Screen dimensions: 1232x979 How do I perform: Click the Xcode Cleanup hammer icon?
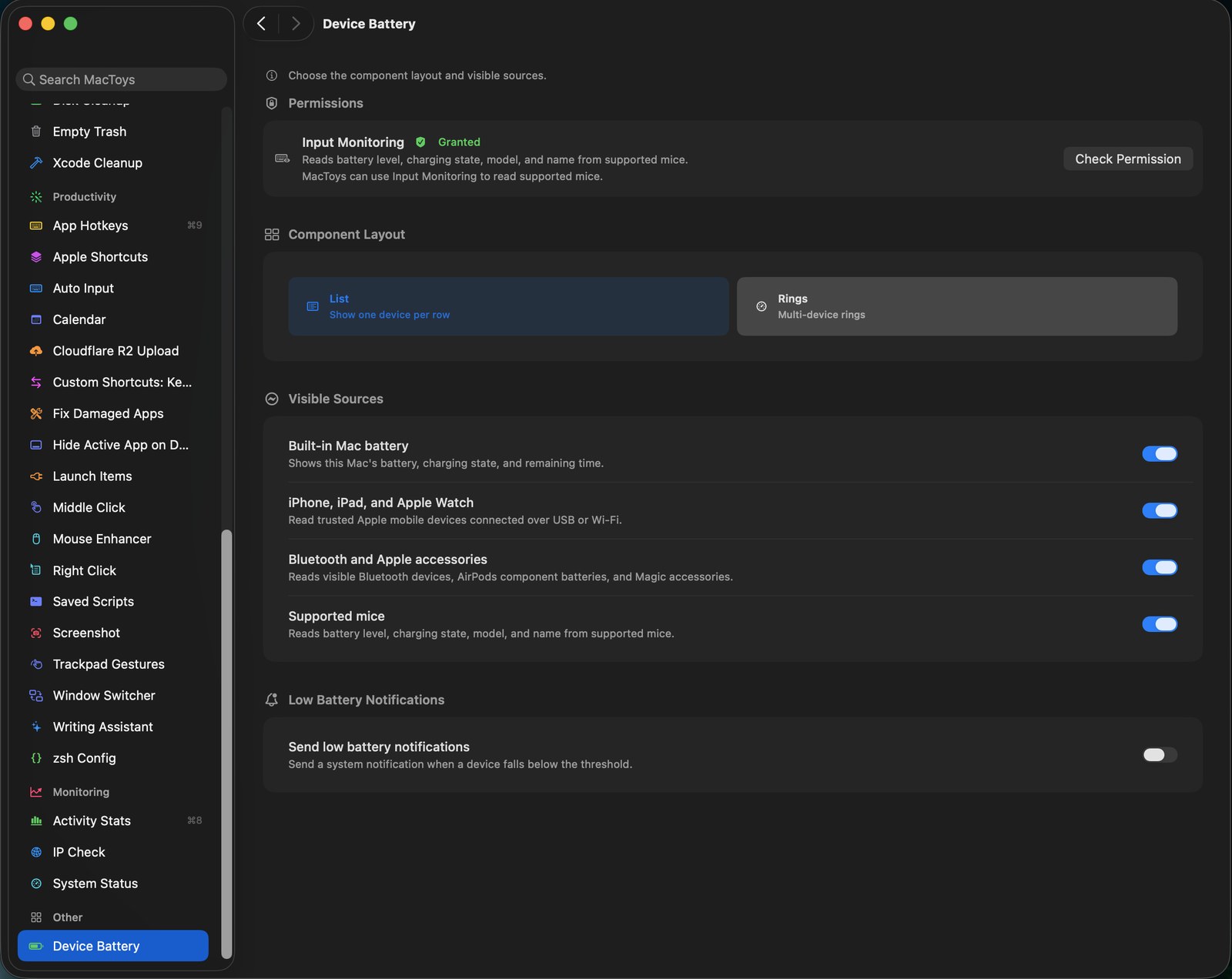coord(36,163)
